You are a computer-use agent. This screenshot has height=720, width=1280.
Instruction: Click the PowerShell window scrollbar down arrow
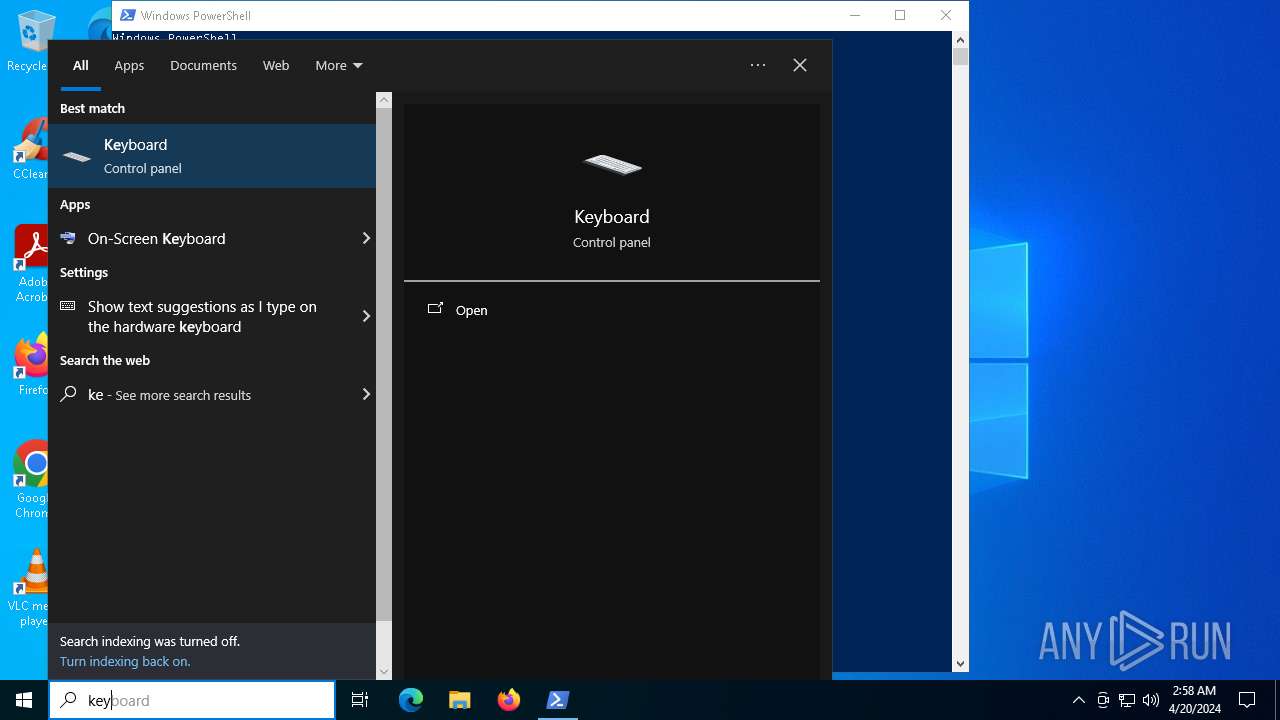pyautogui.click(x=961, y=664)
